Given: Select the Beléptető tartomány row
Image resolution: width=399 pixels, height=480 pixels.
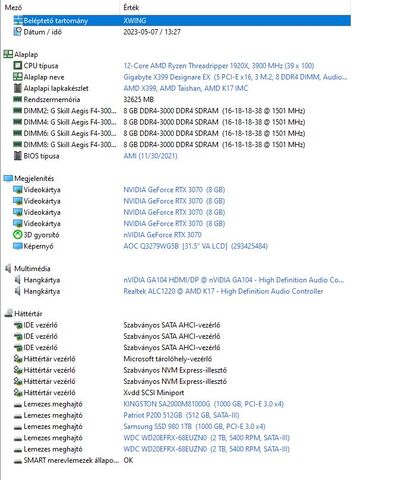Looking at the screenshot, I should pyautogui.click(x=176, y=21).
